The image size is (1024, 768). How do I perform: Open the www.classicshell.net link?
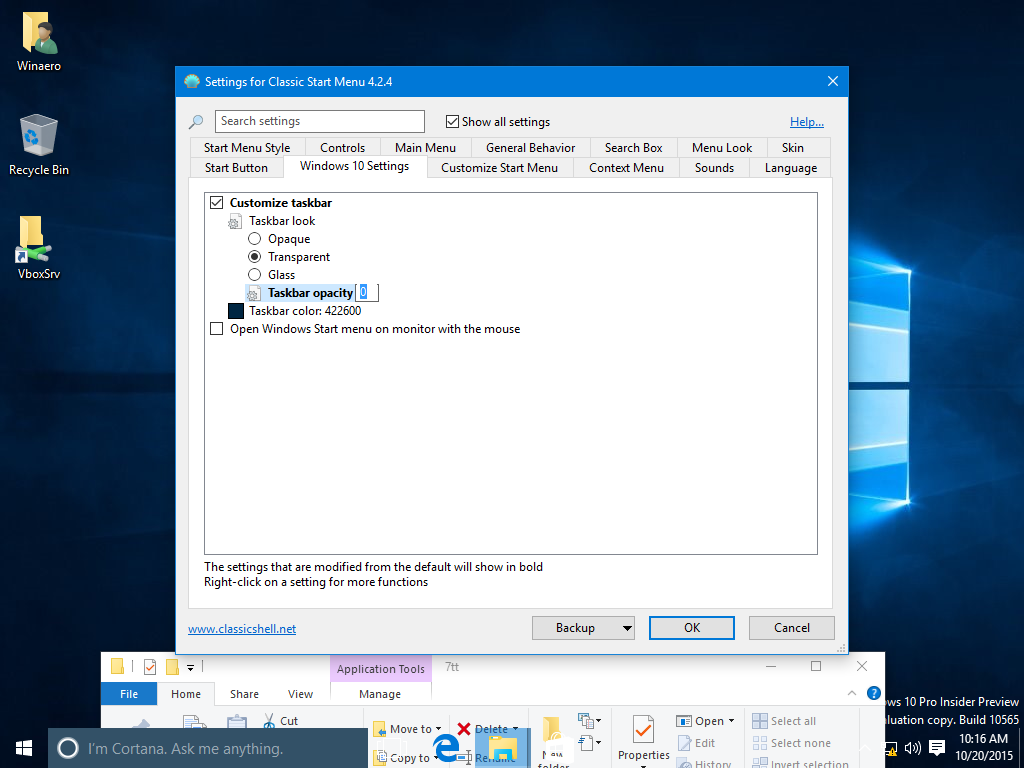[242, 629]
